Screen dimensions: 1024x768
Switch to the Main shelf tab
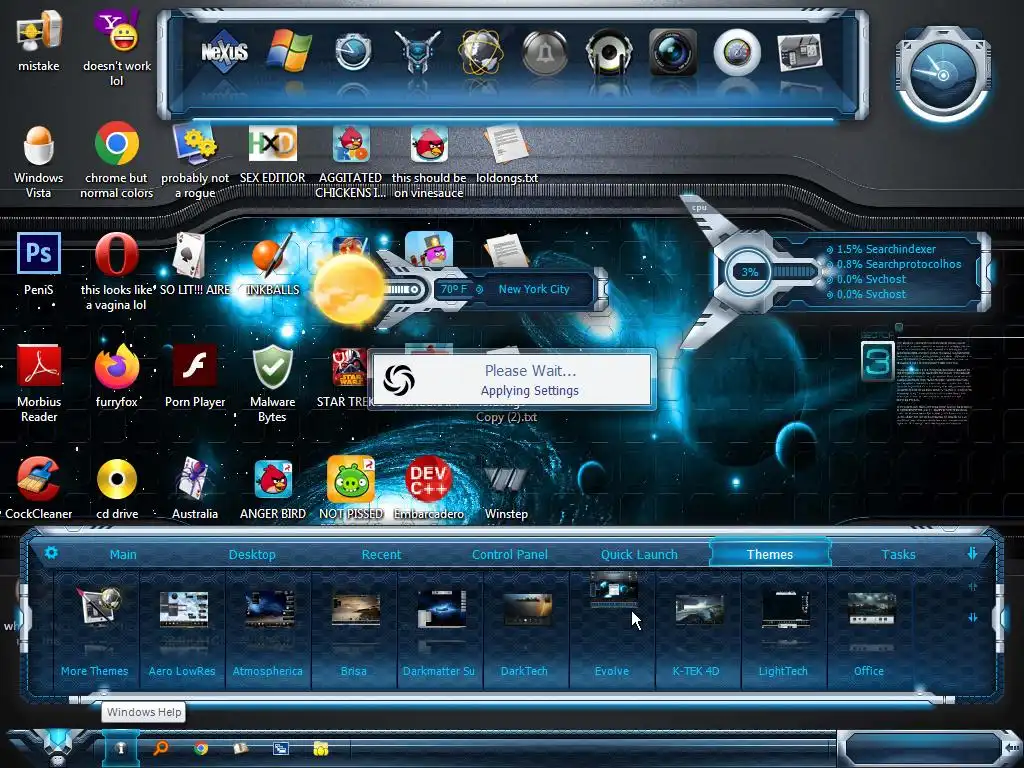pyautogui.click(x=123, y=554)
